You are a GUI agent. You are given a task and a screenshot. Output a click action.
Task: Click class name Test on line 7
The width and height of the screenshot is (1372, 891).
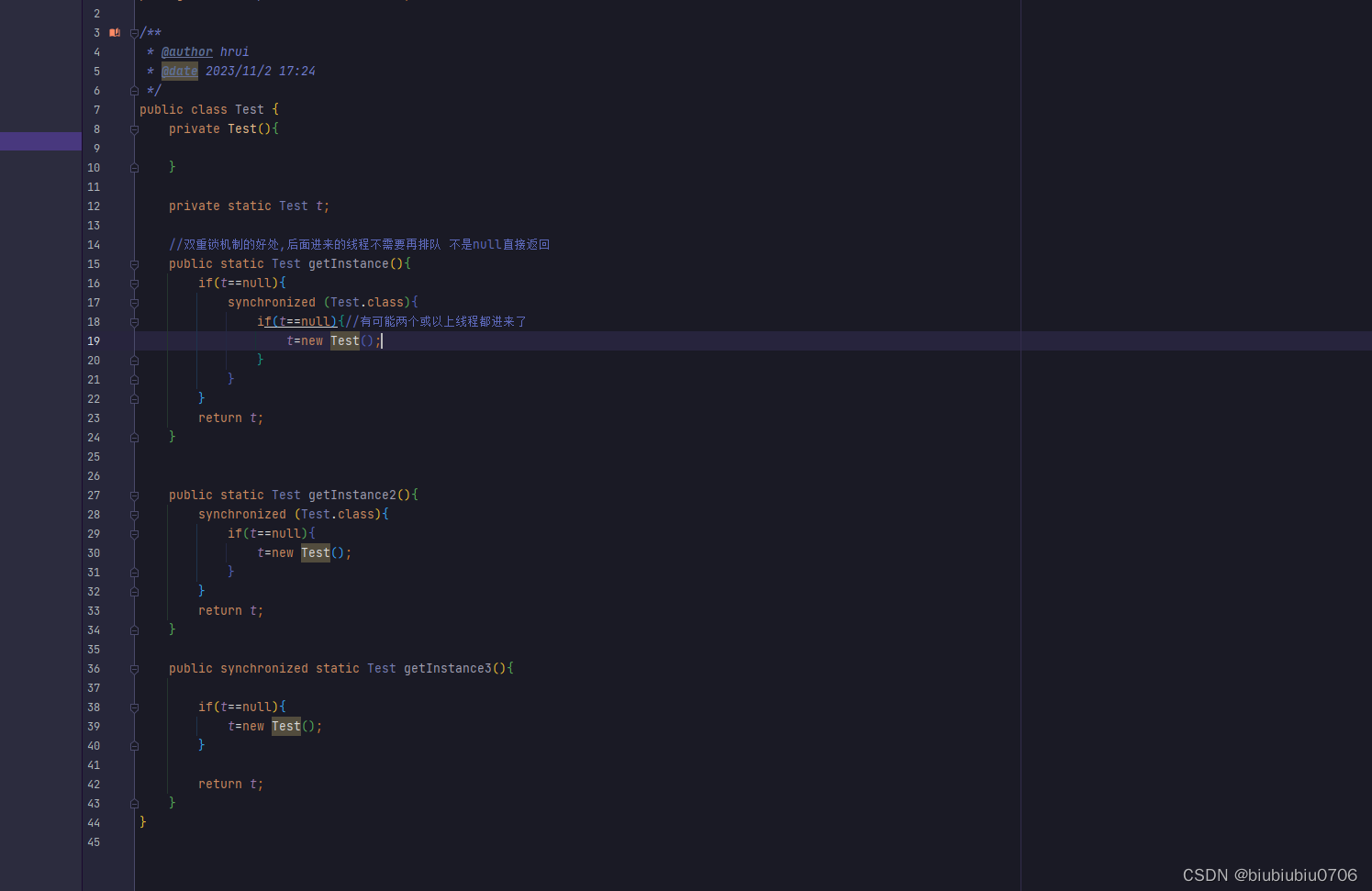click(250, 110)
